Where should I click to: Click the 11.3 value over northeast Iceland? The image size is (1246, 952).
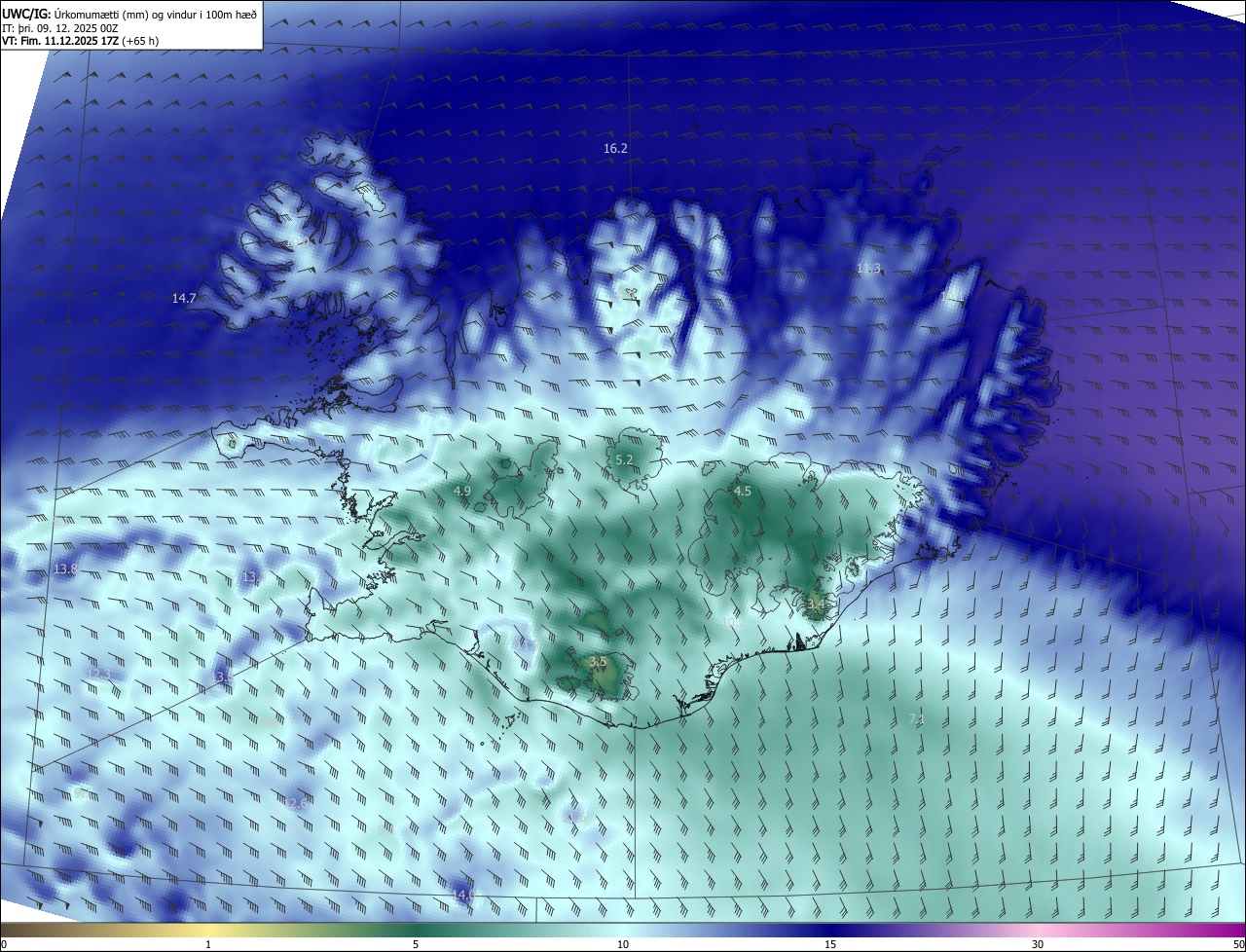(868, 268)
